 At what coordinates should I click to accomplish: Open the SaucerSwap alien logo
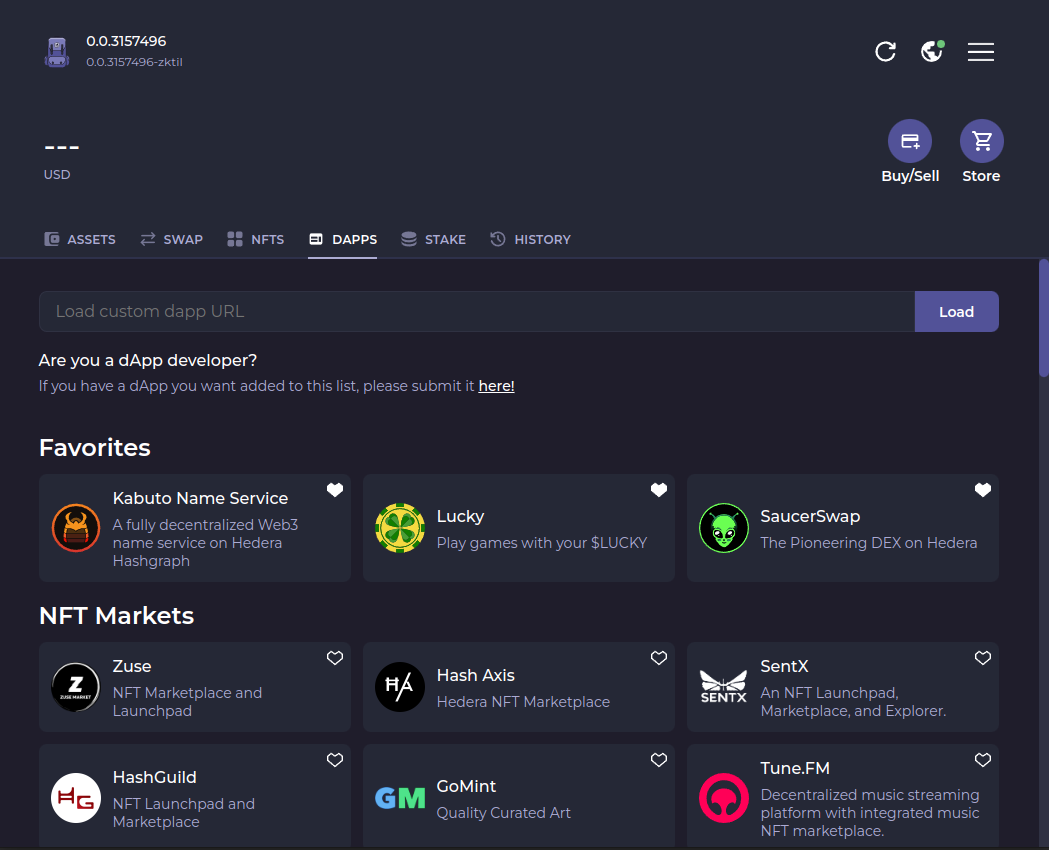pyautogui.click(x=723, y=528)
